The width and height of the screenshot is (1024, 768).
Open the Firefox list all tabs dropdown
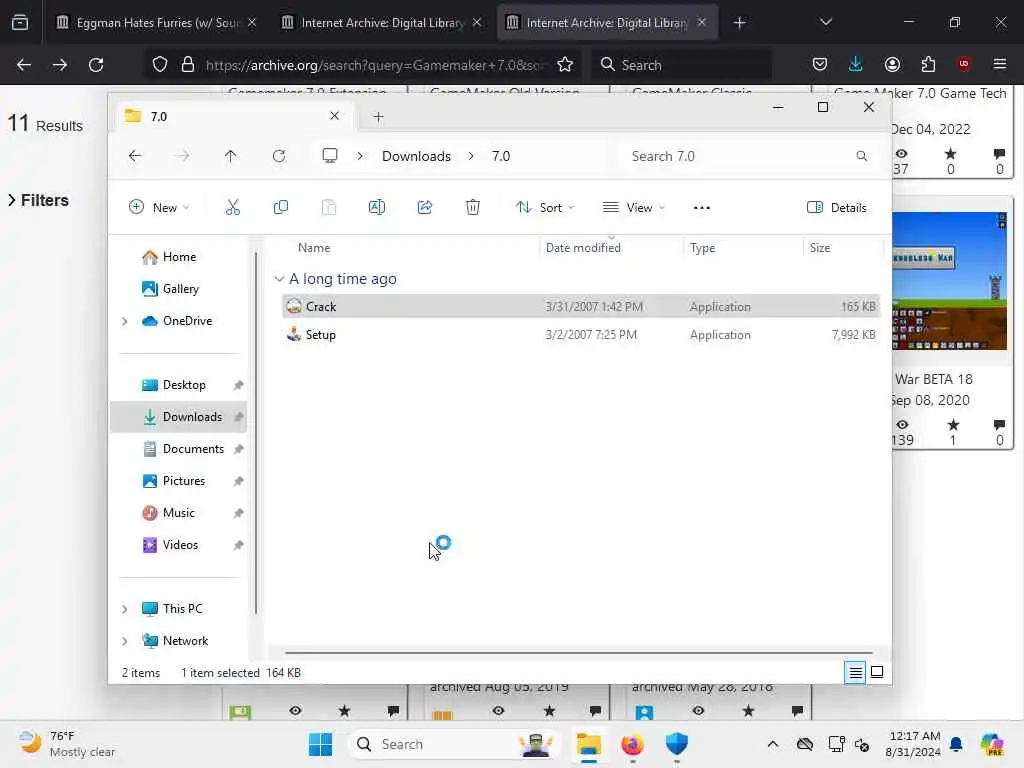coord(825,22)
